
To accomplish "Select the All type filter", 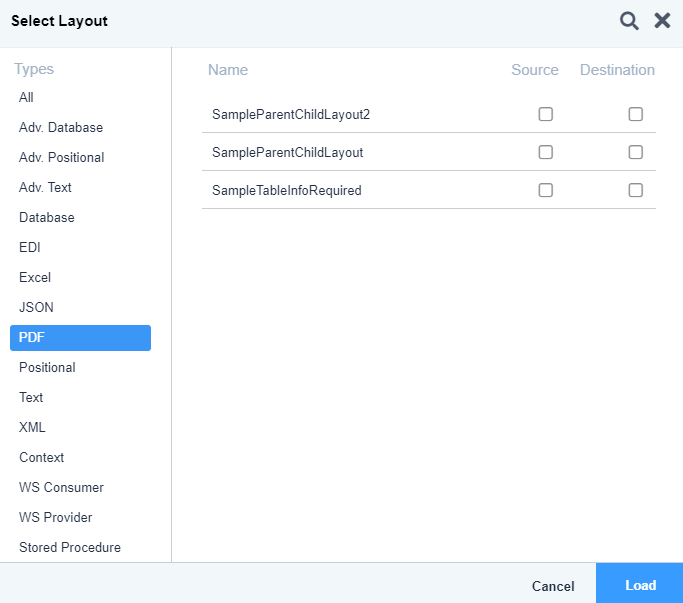I will (x=26, y=97).
